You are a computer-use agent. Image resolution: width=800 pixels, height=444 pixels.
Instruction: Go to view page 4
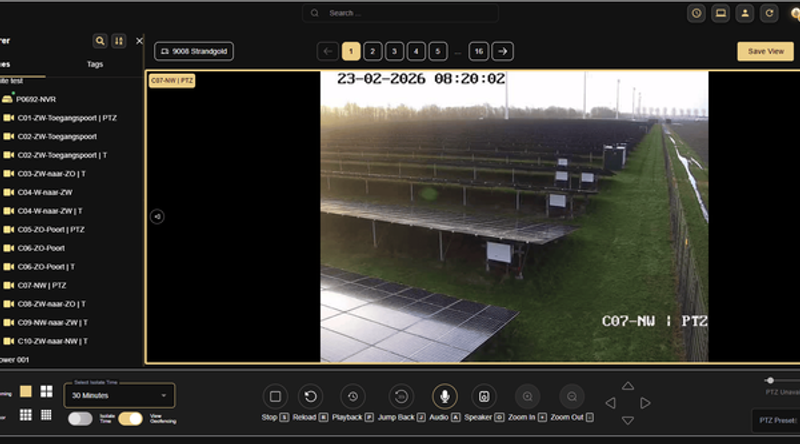pos(416,51)
